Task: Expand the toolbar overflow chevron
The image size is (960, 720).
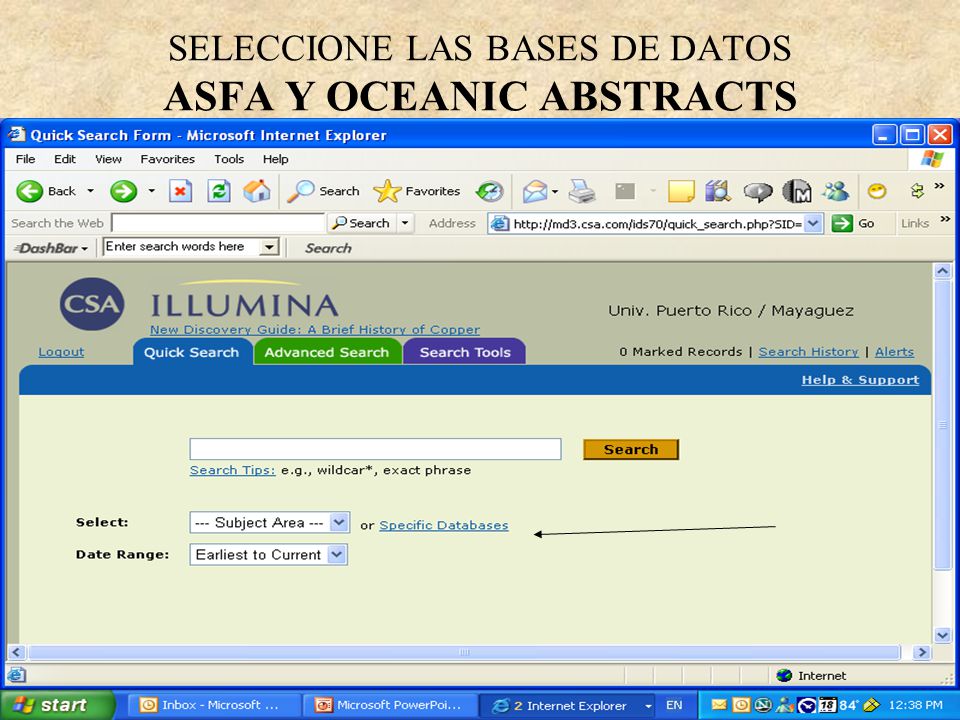Action: coord(939,186)
